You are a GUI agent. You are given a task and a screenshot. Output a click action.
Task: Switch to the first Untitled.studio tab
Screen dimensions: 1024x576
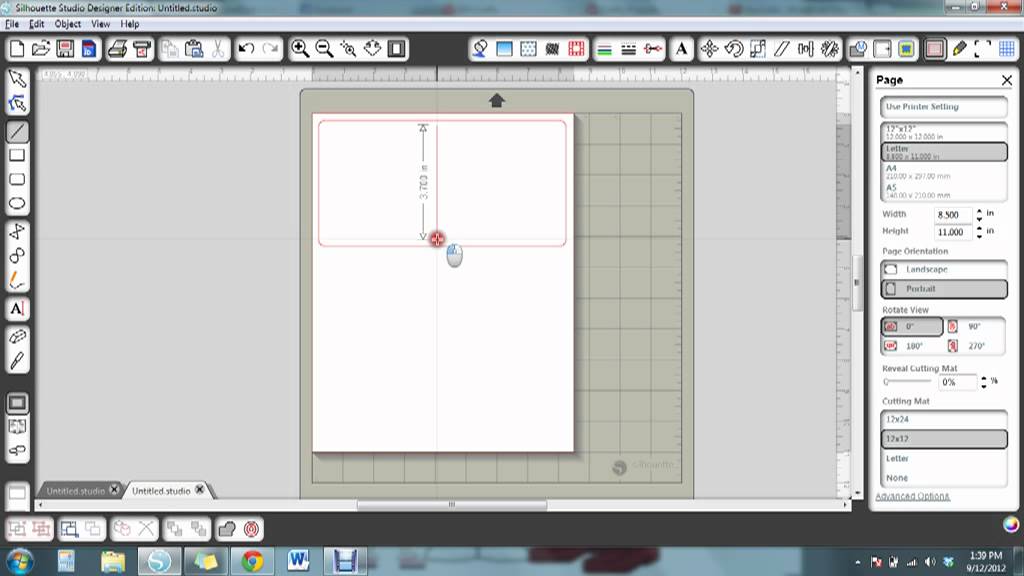[x=75, y=490]
